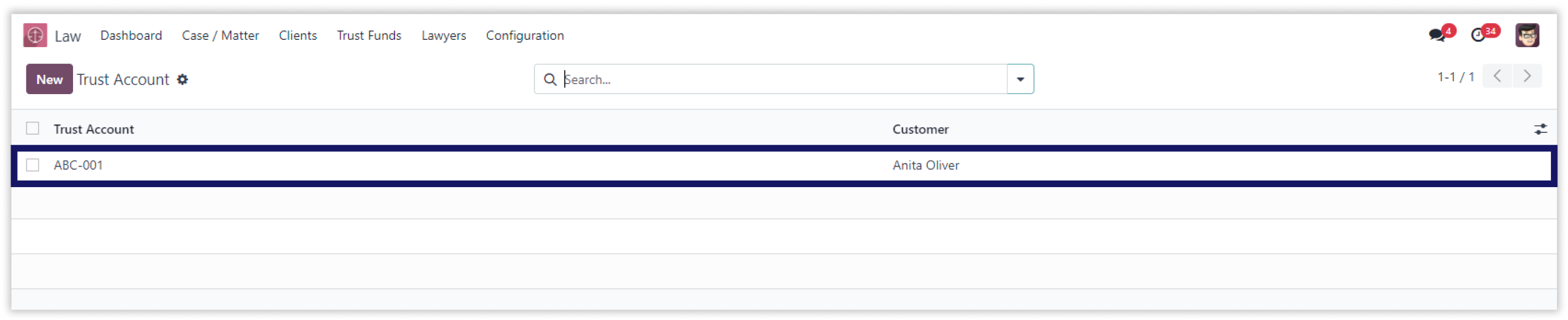This screenshot has height=320, width=1568.
Task: Open the Trust Funds menu
Action: click(369, 35)
